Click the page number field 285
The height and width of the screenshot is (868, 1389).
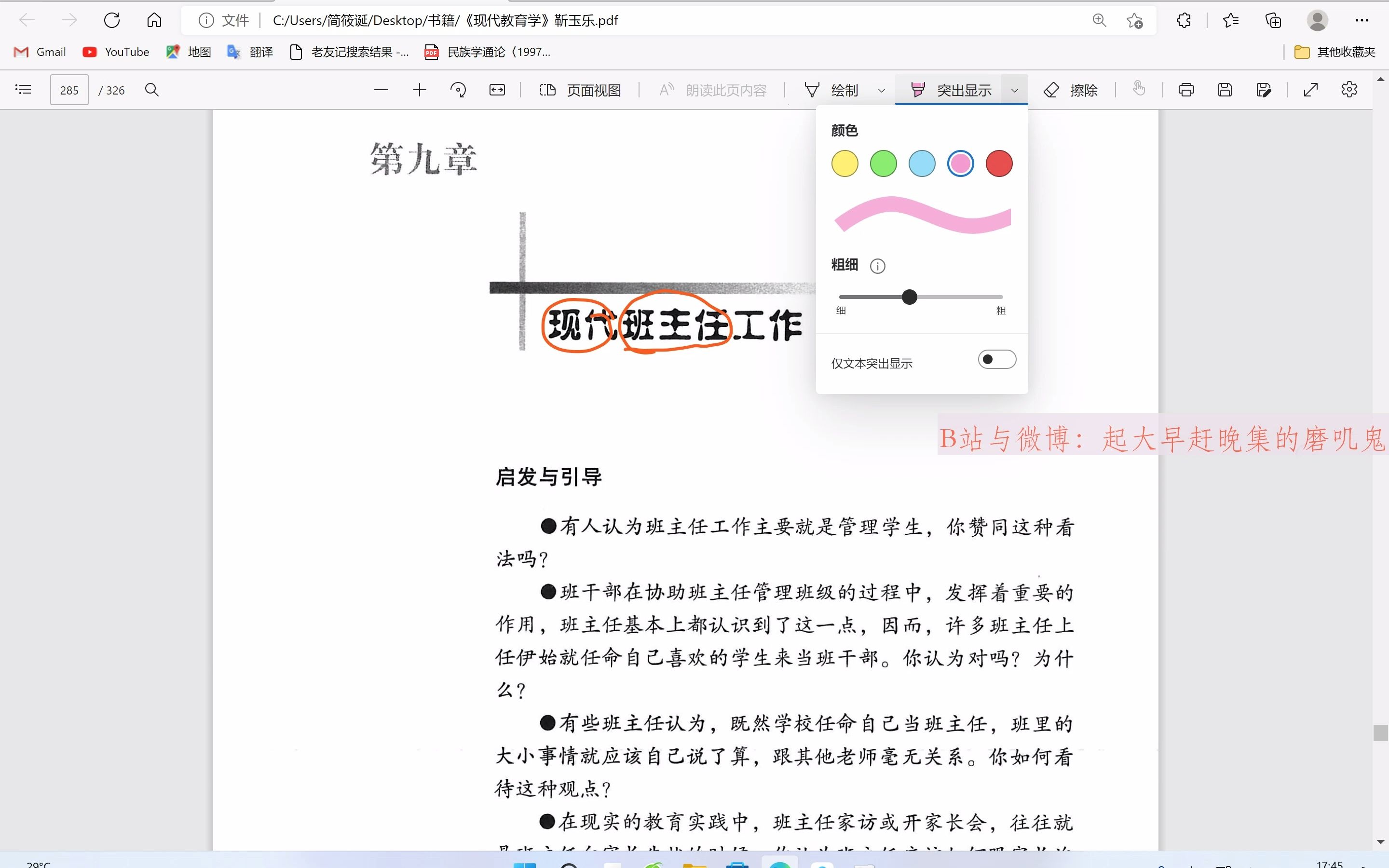point(69,90)
